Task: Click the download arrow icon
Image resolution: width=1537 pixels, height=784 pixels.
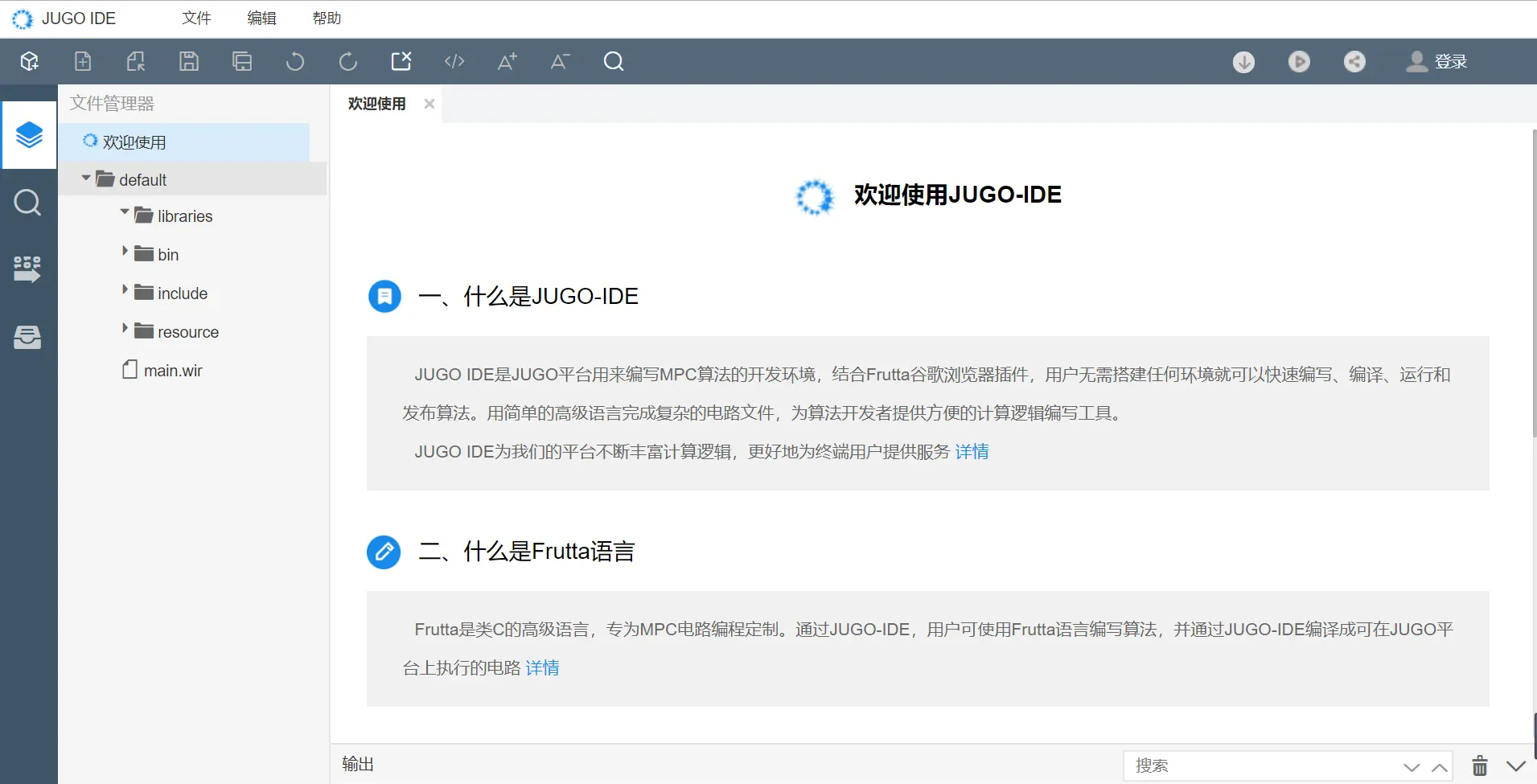Action: [x=1243, y=62]
